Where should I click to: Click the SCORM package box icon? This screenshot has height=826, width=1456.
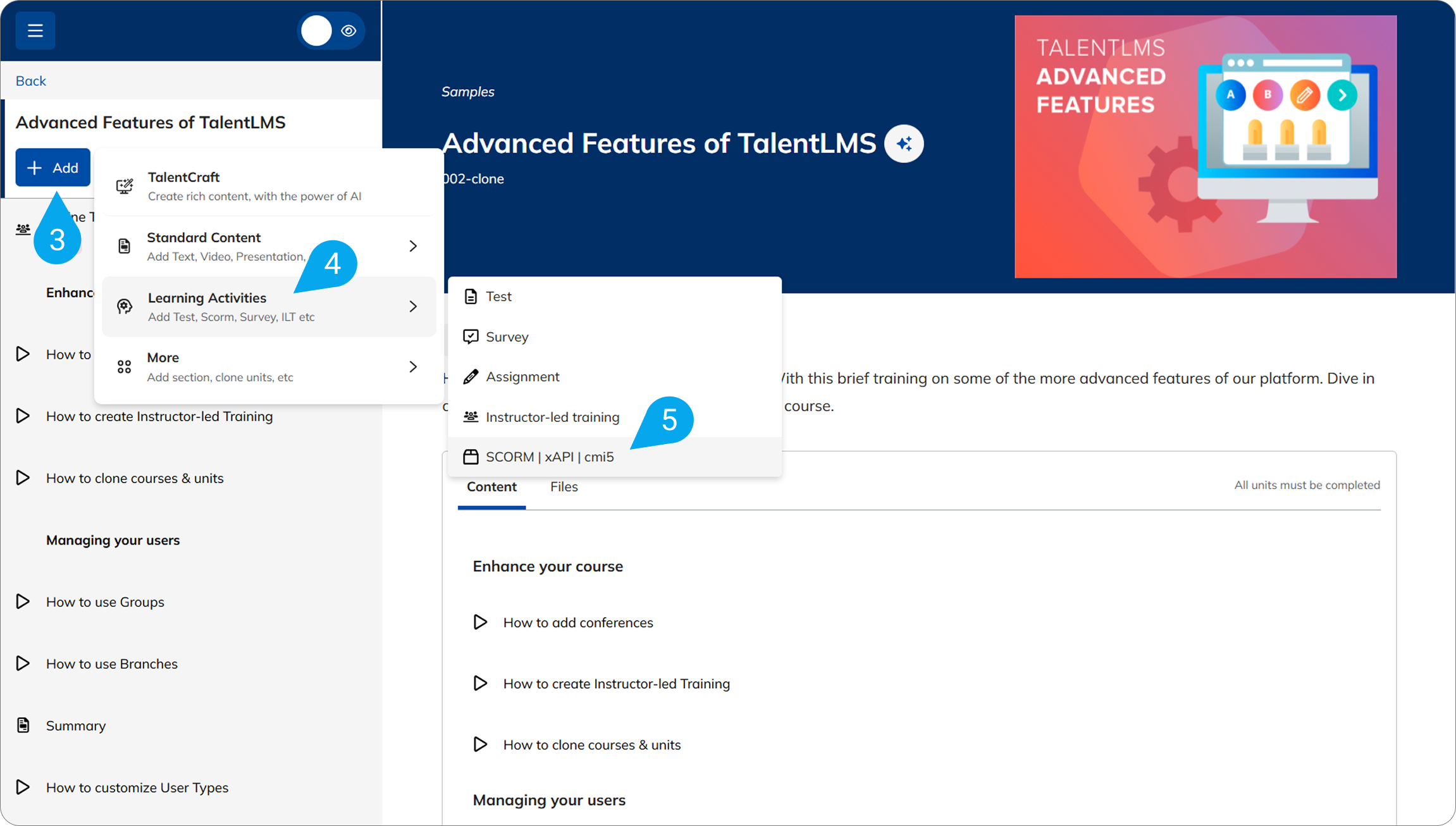(x=471, y=457)
